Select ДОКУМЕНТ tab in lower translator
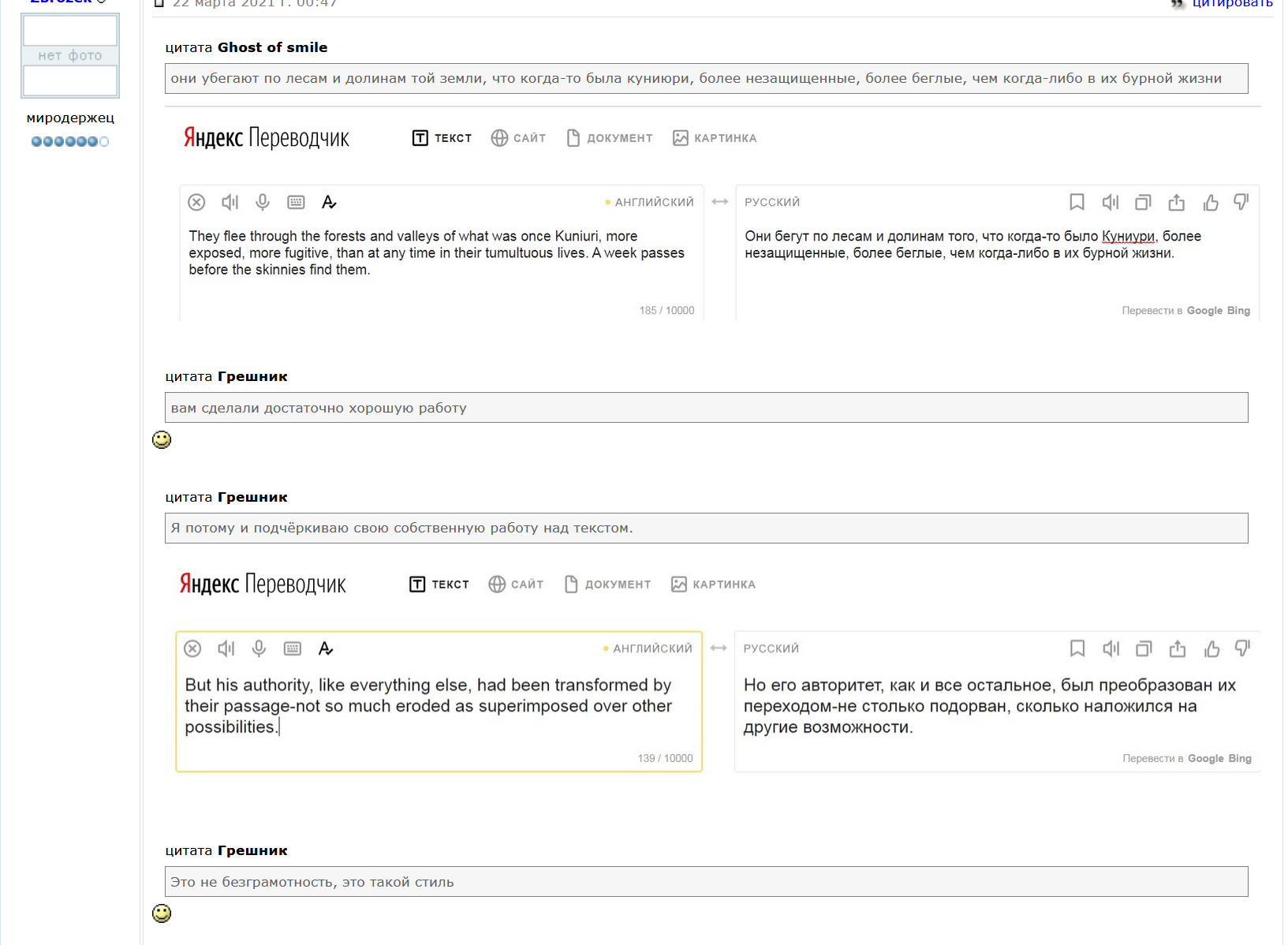The width and height of the screenshot is (1288, 945). (607, 585)
